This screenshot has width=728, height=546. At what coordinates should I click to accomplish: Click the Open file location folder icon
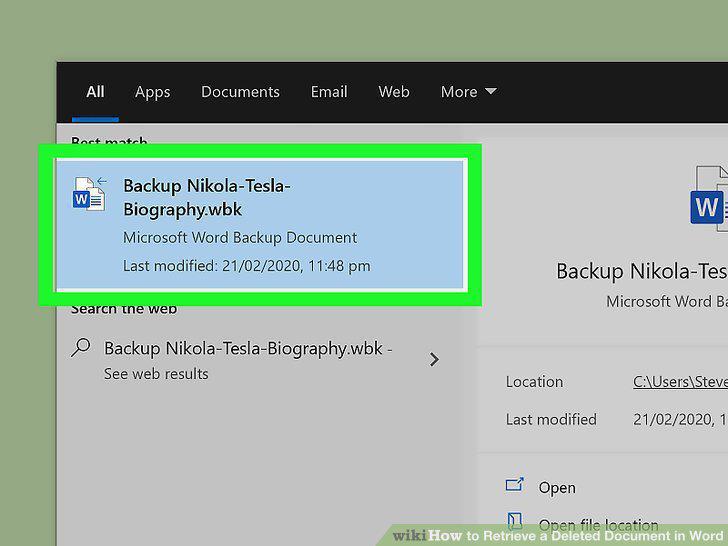click(514, 521)
